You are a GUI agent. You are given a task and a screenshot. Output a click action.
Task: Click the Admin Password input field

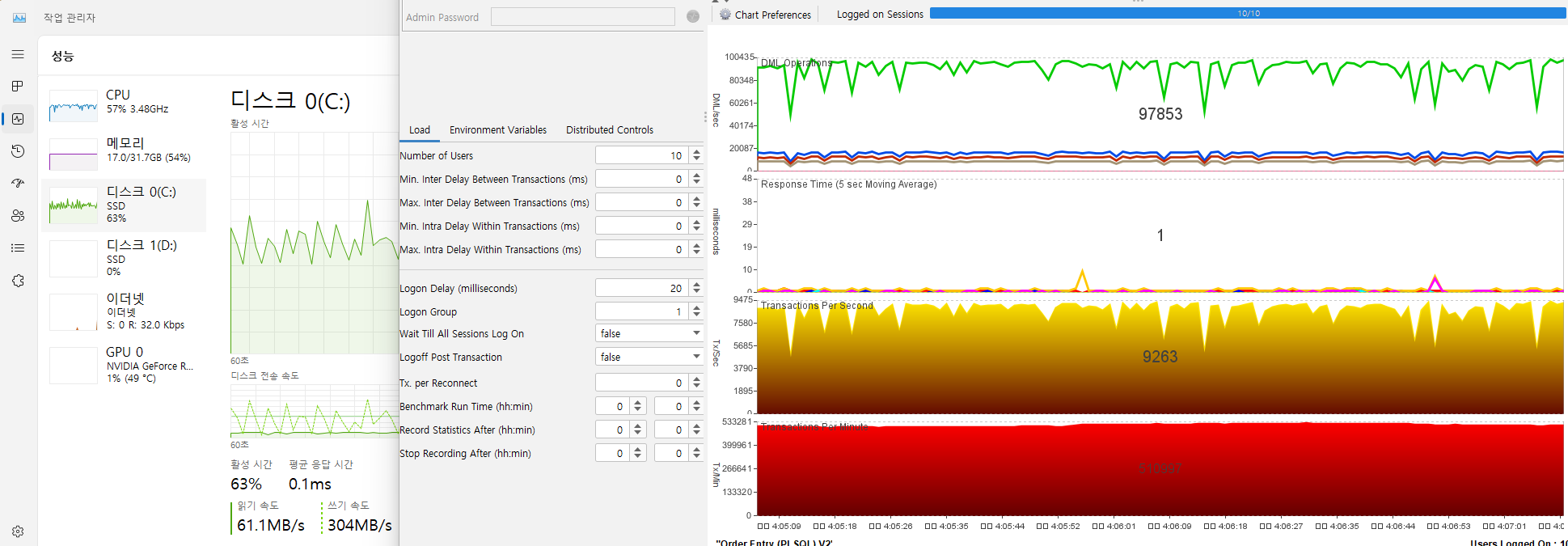pos(582,17)
